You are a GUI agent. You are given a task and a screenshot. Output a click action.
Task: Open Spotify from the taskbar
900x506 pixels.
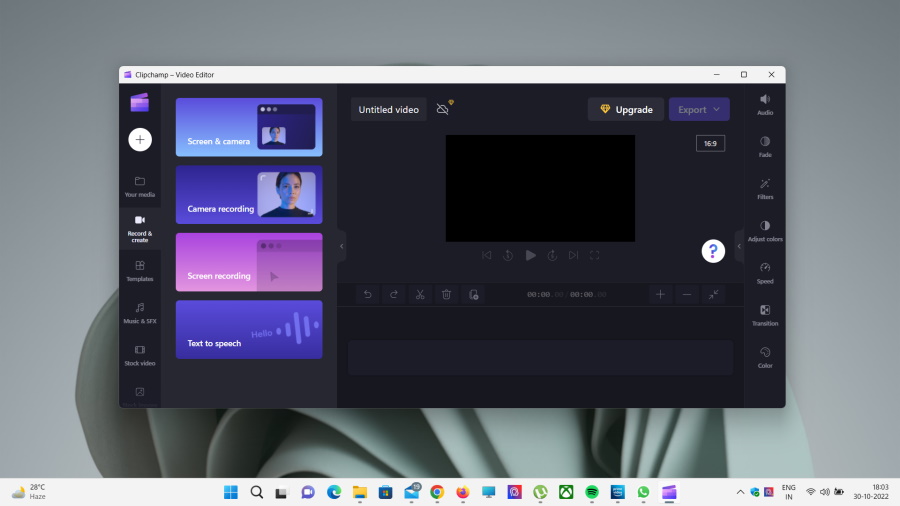[x=592, y=492]
